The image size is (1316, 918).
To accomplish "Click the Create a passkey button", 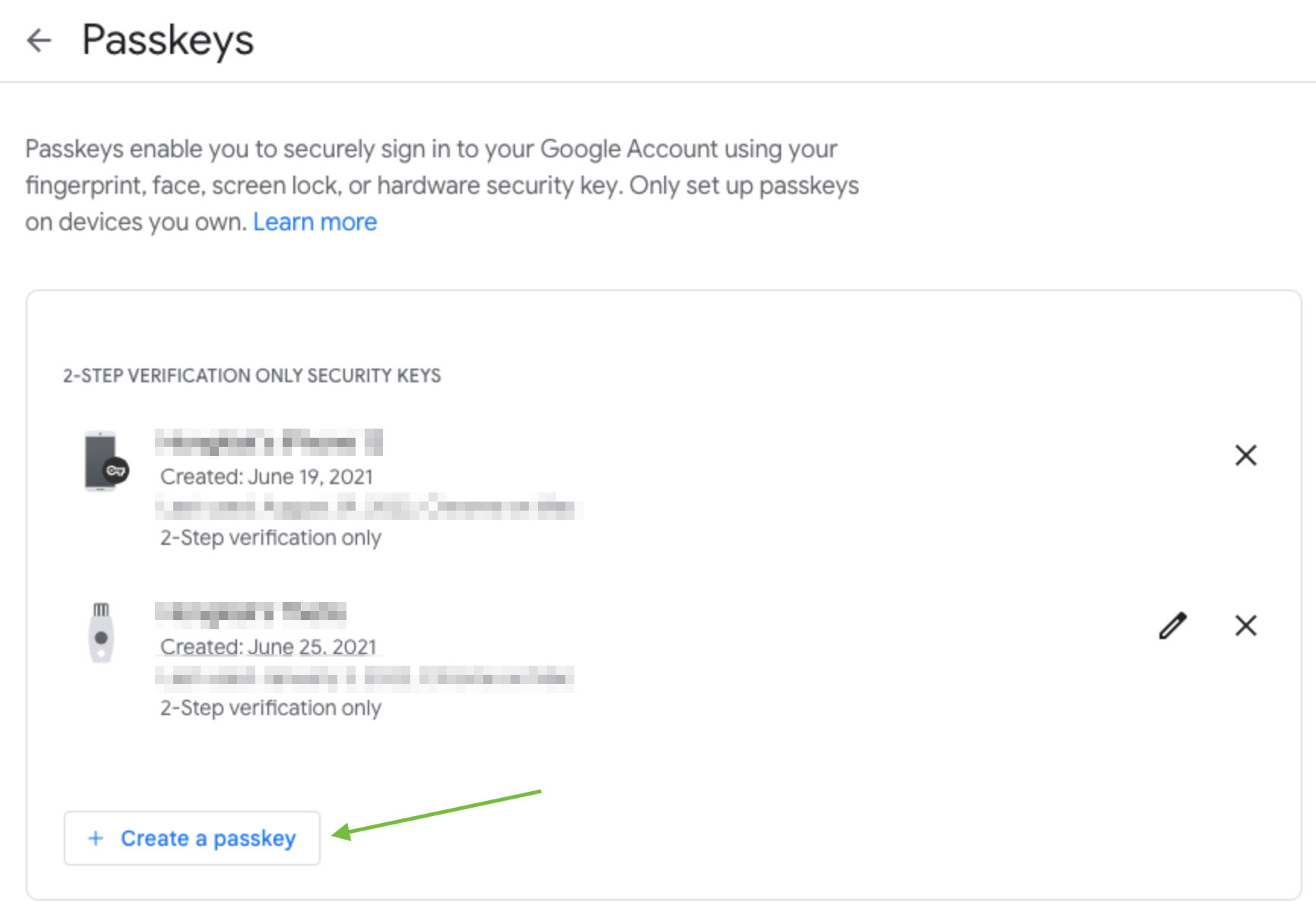I will tap(192, 838).
